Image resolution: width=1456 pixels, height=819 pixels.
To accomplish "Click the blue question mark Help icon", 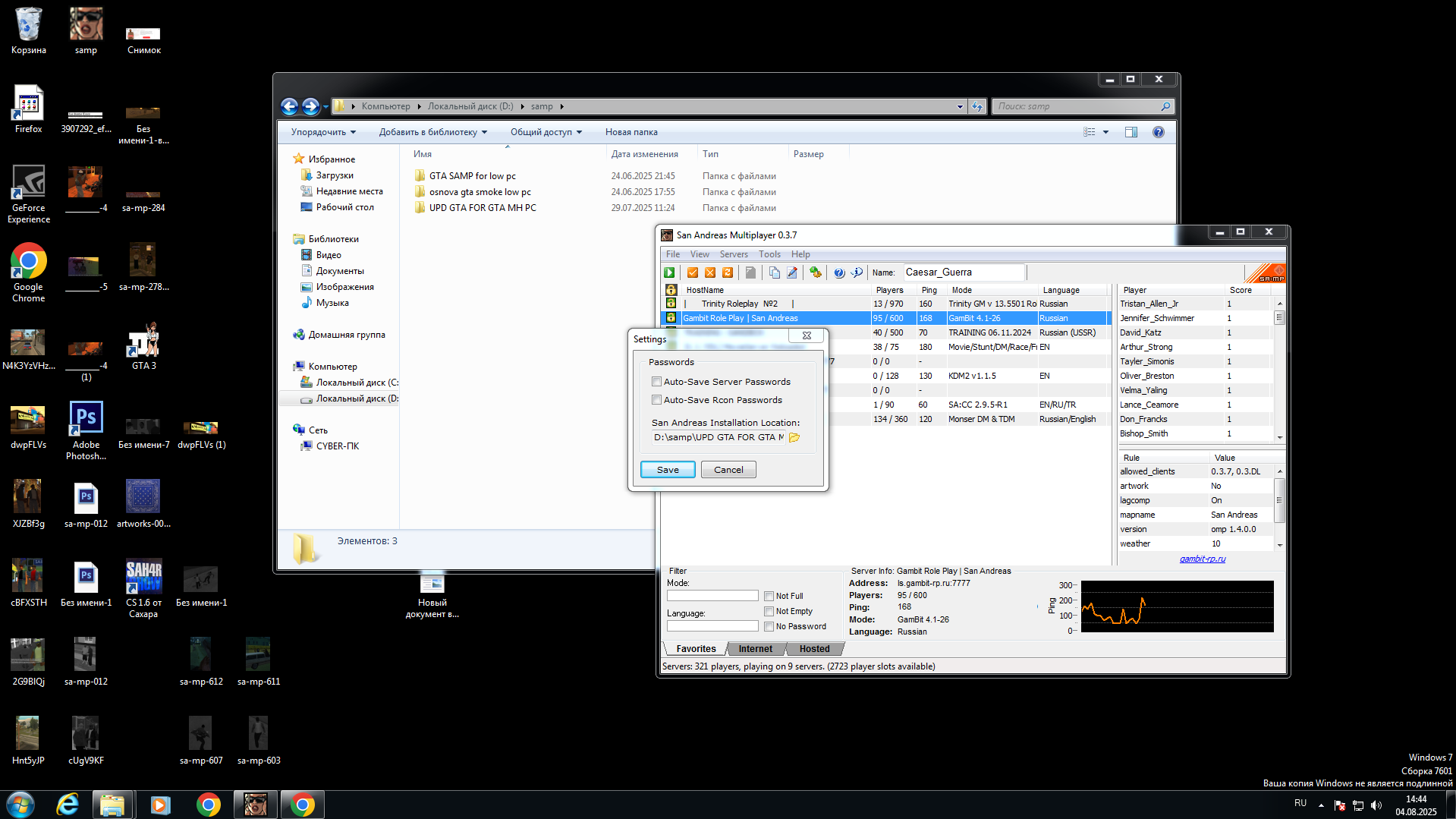I will click(x=839, y=272).
